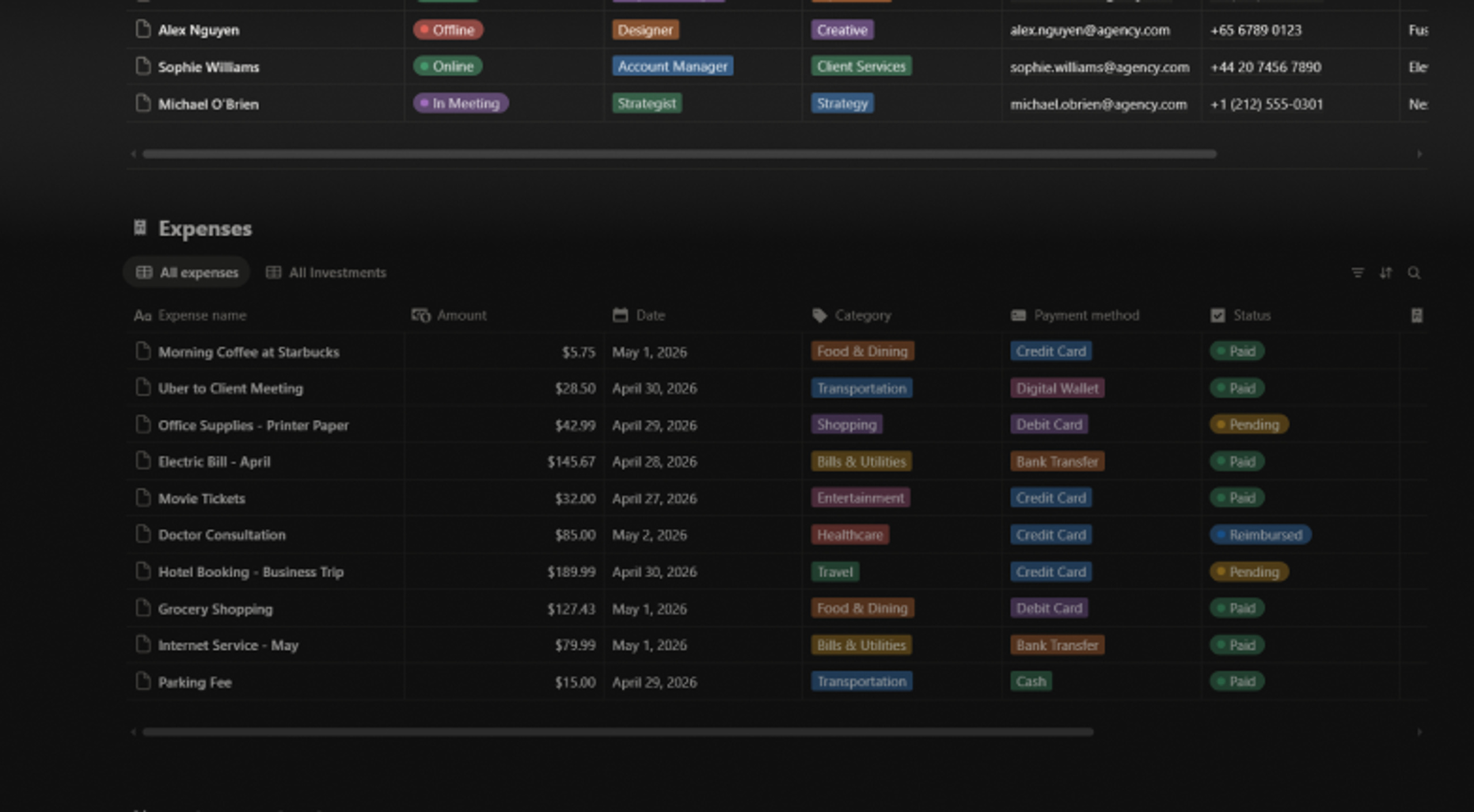Click Cash payment tag on Parking Fee row
1474x812 pixels.
(x=1031, y=681)
